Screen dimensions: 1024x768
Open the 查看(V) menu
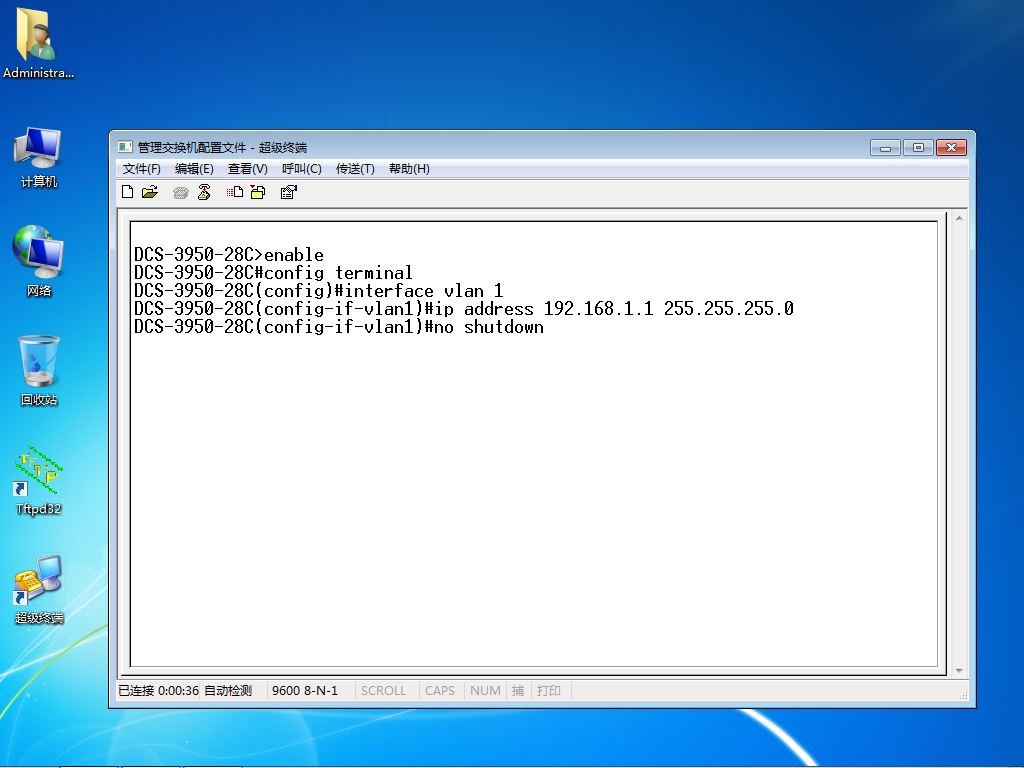point(248,168)
